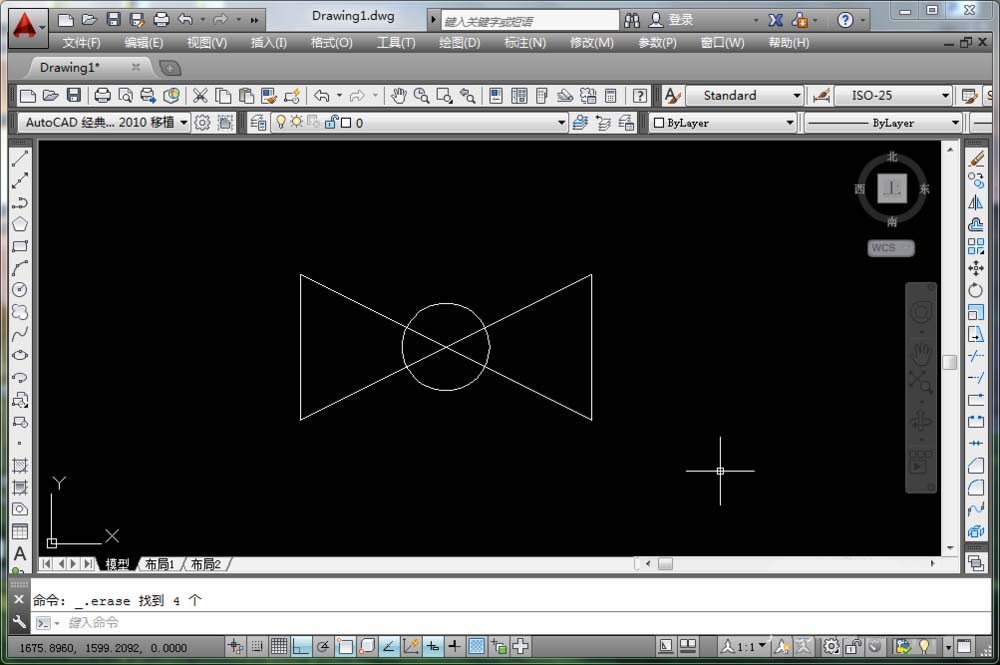Open the undo history dropdown arrow
The height and width of the screenshot is (665, 1000).
point(339,96)
